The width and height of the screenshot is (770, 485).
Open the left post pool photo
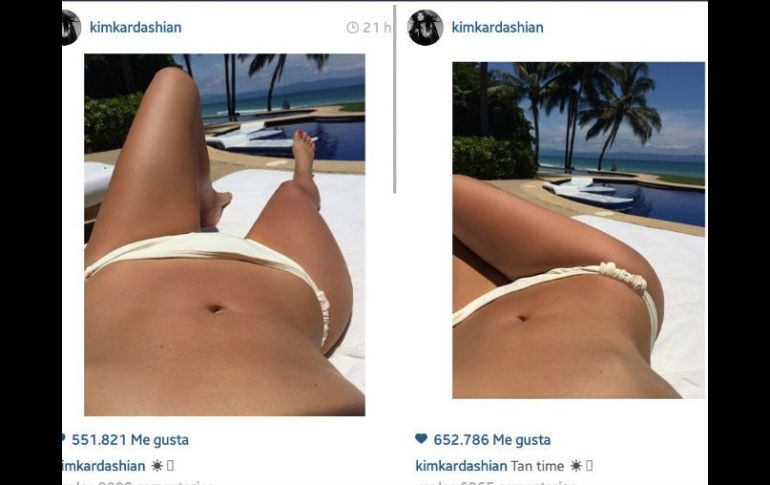[224, 235]
